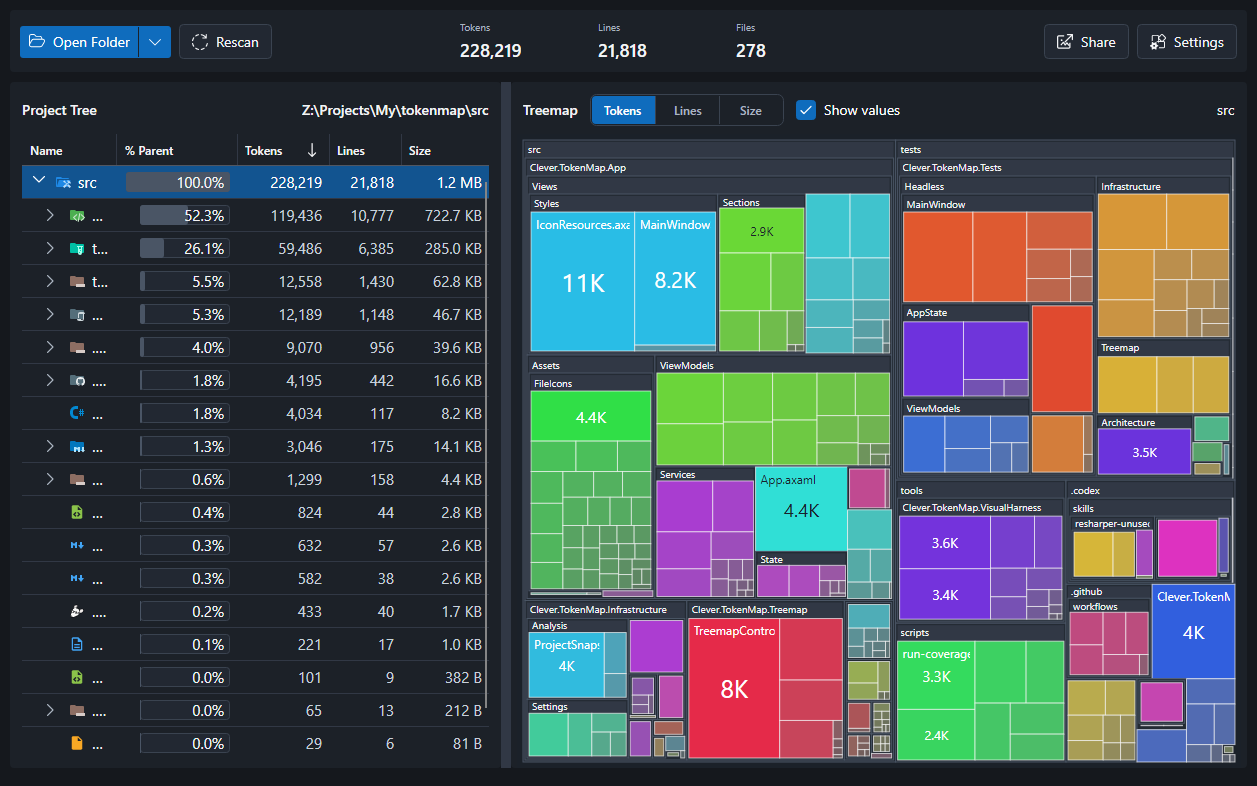This screenshot has width=1257, height=786.
Task: Click the document file icon on the 221-token row
Action: click(x=78, y=644)
